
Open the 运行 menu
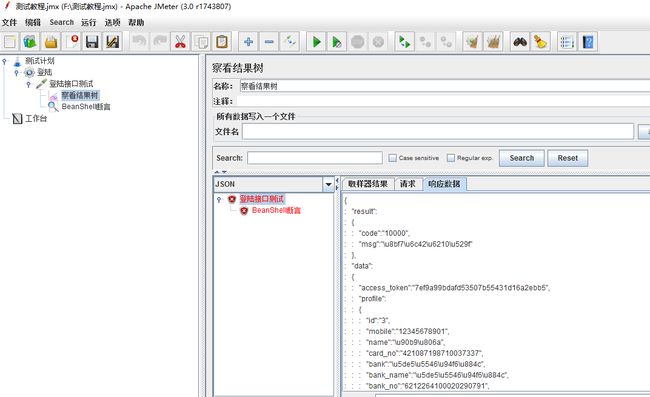click(x=88, y=22)
